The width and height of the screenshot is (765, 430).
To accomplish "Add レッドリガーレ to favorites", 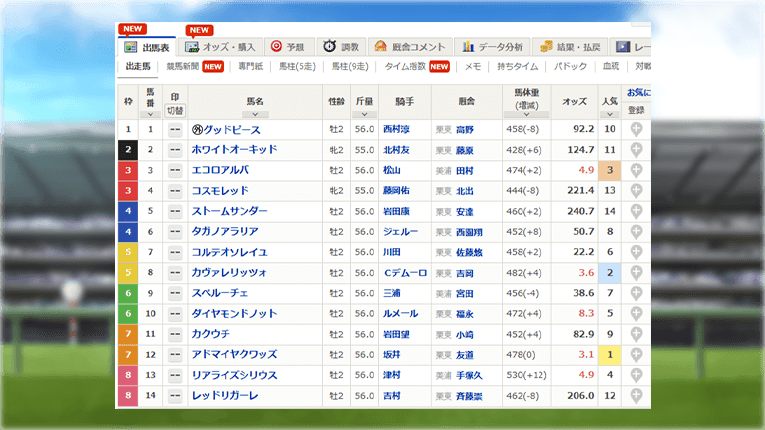I will coord(636,396).
